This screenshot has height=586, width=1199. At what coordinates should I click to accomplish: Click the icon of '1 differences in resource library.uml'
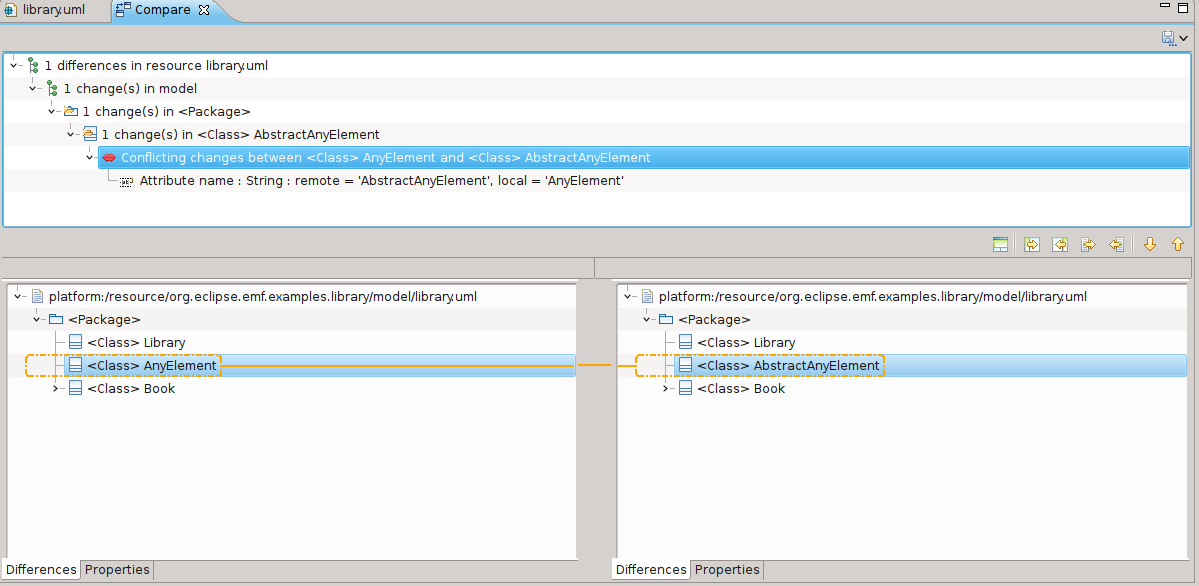[x=33, y=66]
